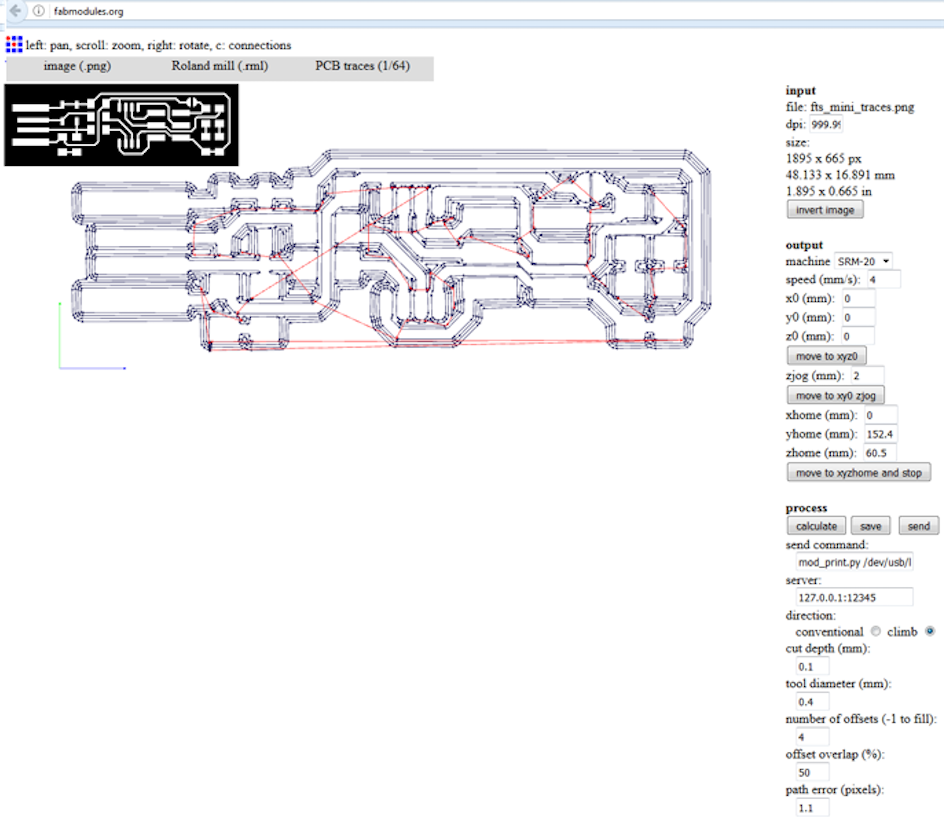Click the path error (pixels) input field
This screenshot has width=944, height=817.
812,808
